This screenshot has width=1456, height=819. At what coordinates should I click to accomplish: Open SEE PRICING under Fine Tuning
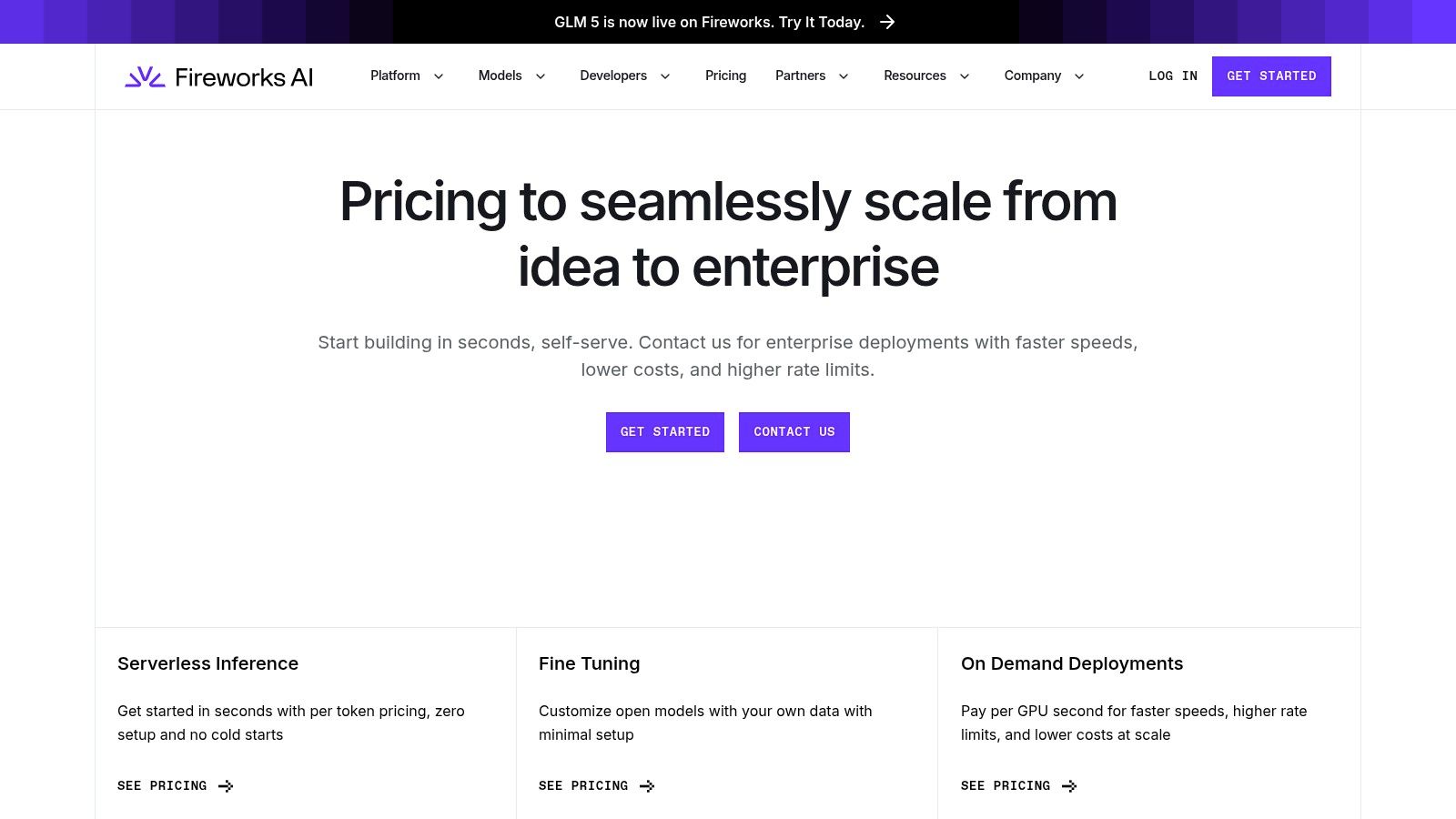click(x=583, y=786)
